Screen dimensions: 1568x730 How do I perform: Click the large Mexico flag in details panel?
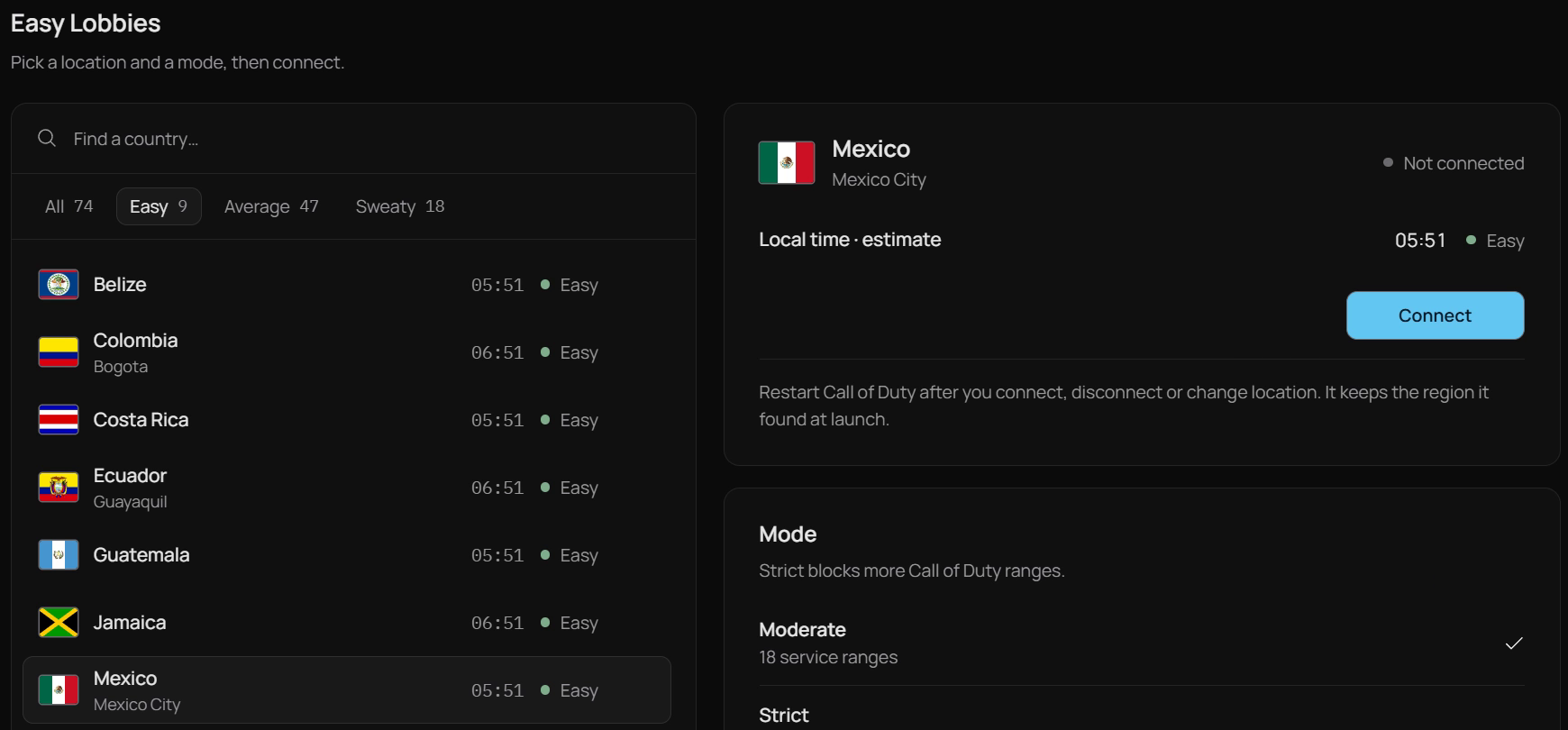pos(787,163)
